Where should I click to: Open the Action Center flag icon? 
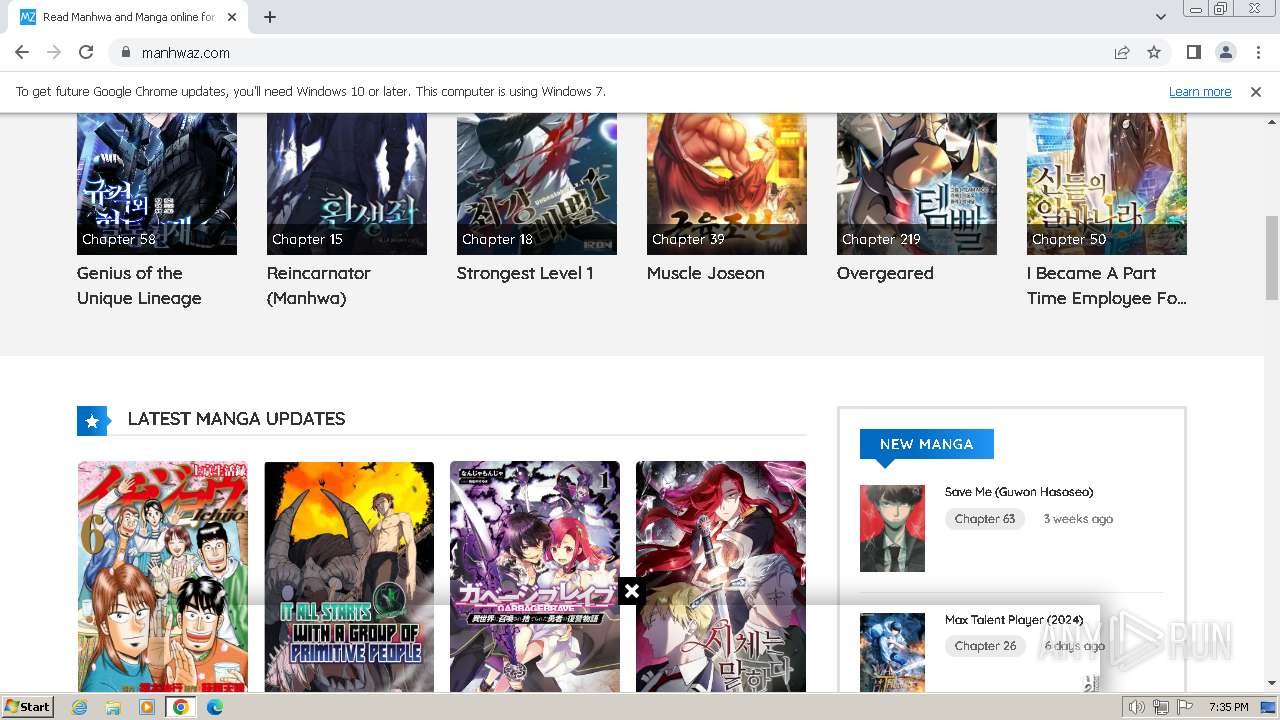(x=1185, y=707)
